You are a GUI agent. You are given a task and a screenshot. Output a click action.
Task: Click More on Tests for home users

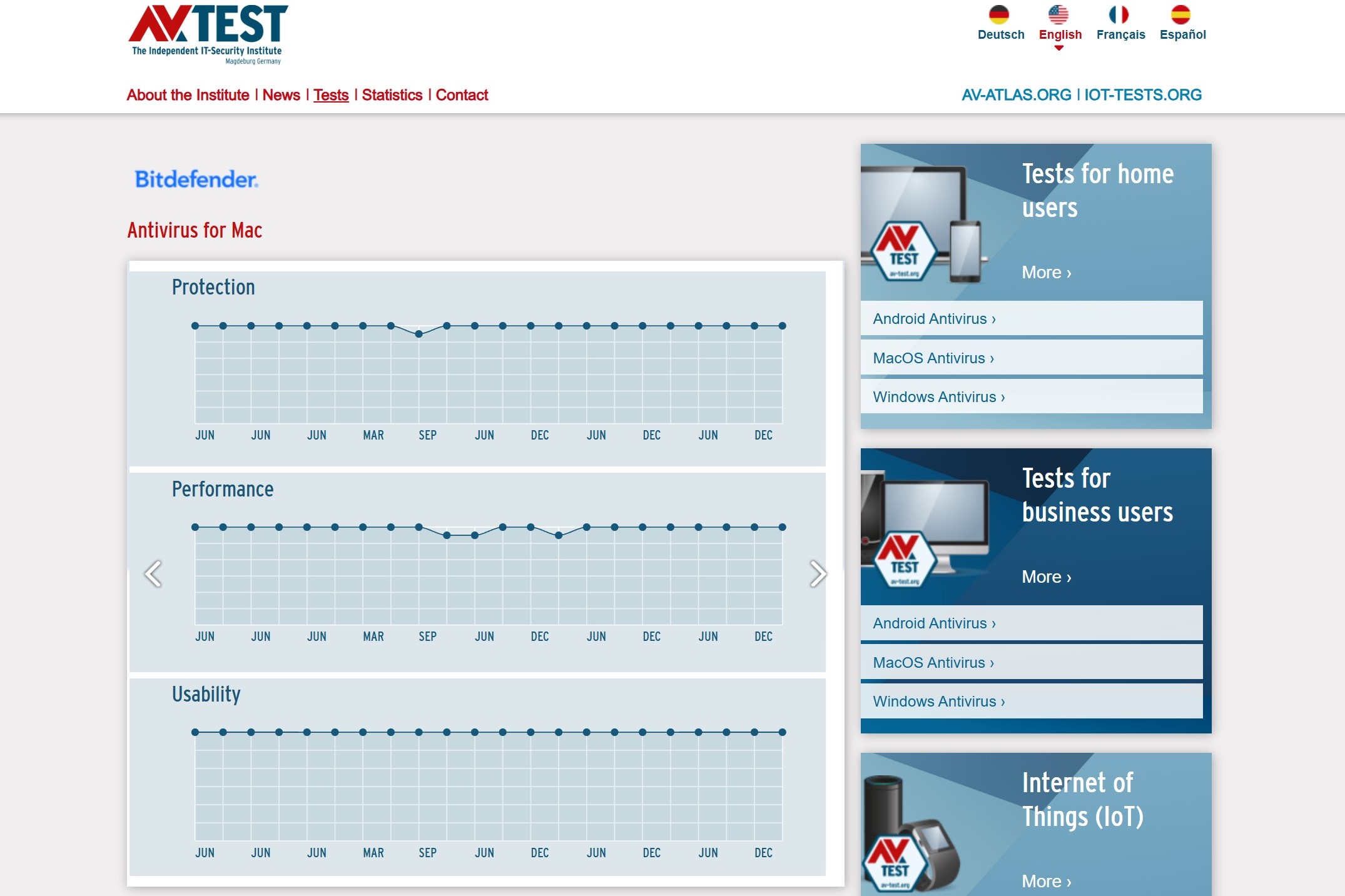(x=1044, y=272)
